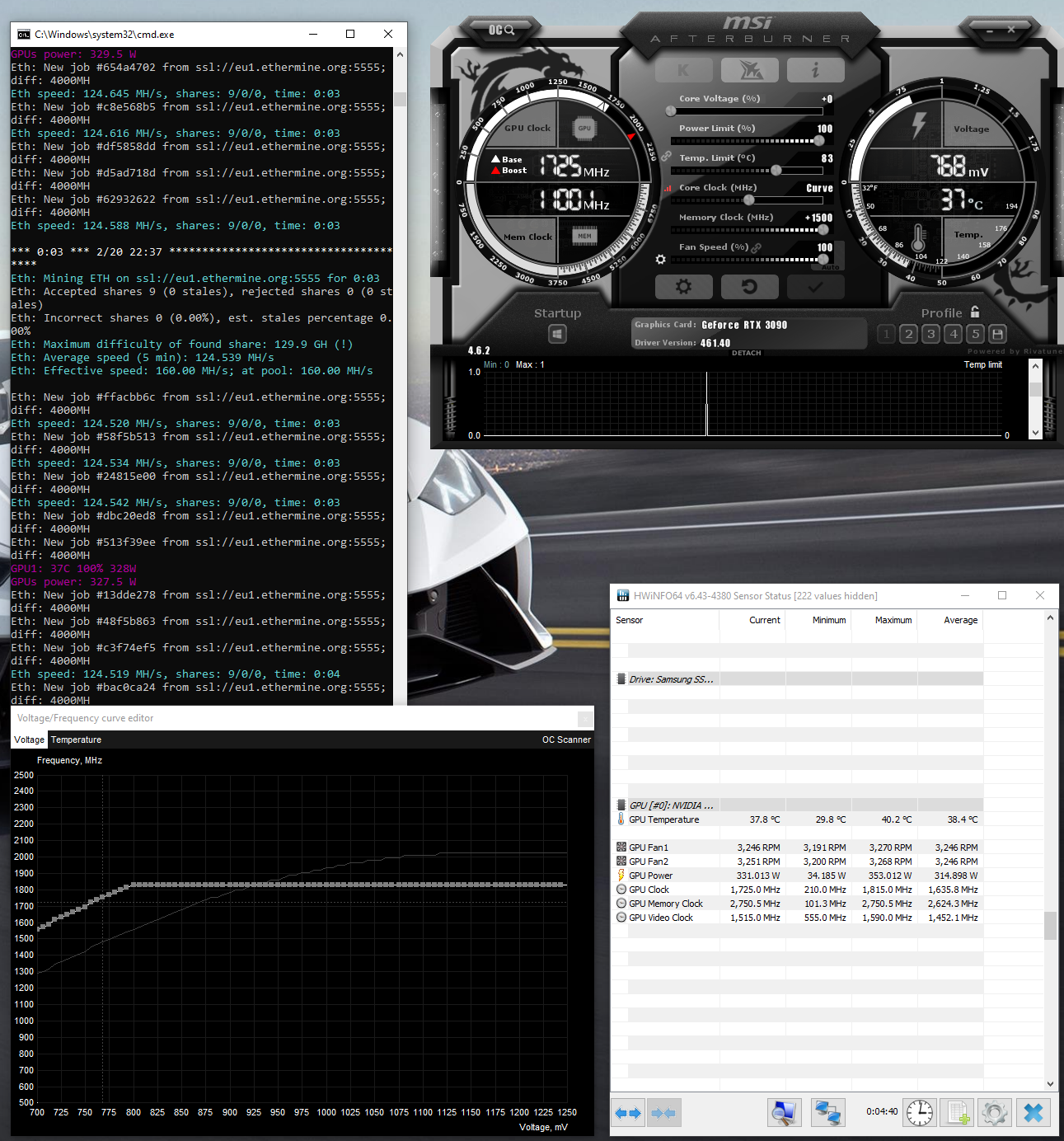Screen dimensions: 1064x1141
Task: Open HWiNFO remote network computers icon
Action: tap(827, 1113)
